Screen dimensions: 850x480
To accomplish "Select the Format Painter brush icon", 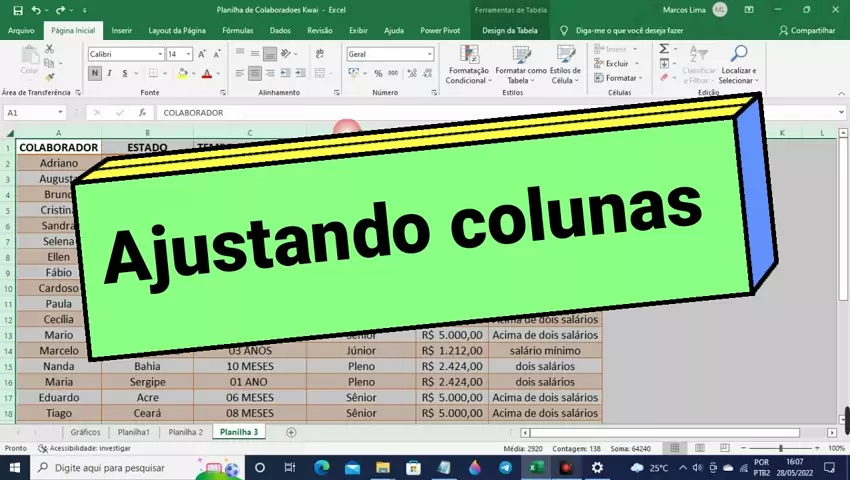I will click(x=50, y=77).
